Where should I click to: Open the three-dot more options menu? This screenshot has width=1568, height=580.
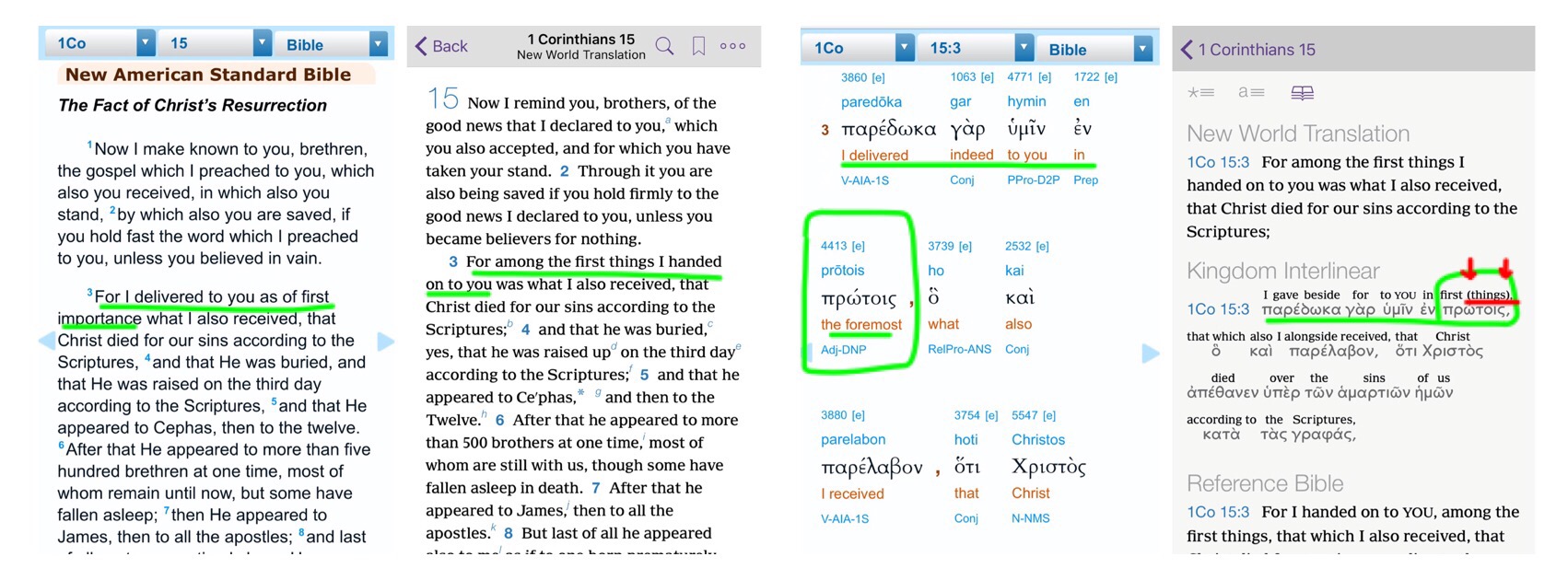tap(732, 46)
